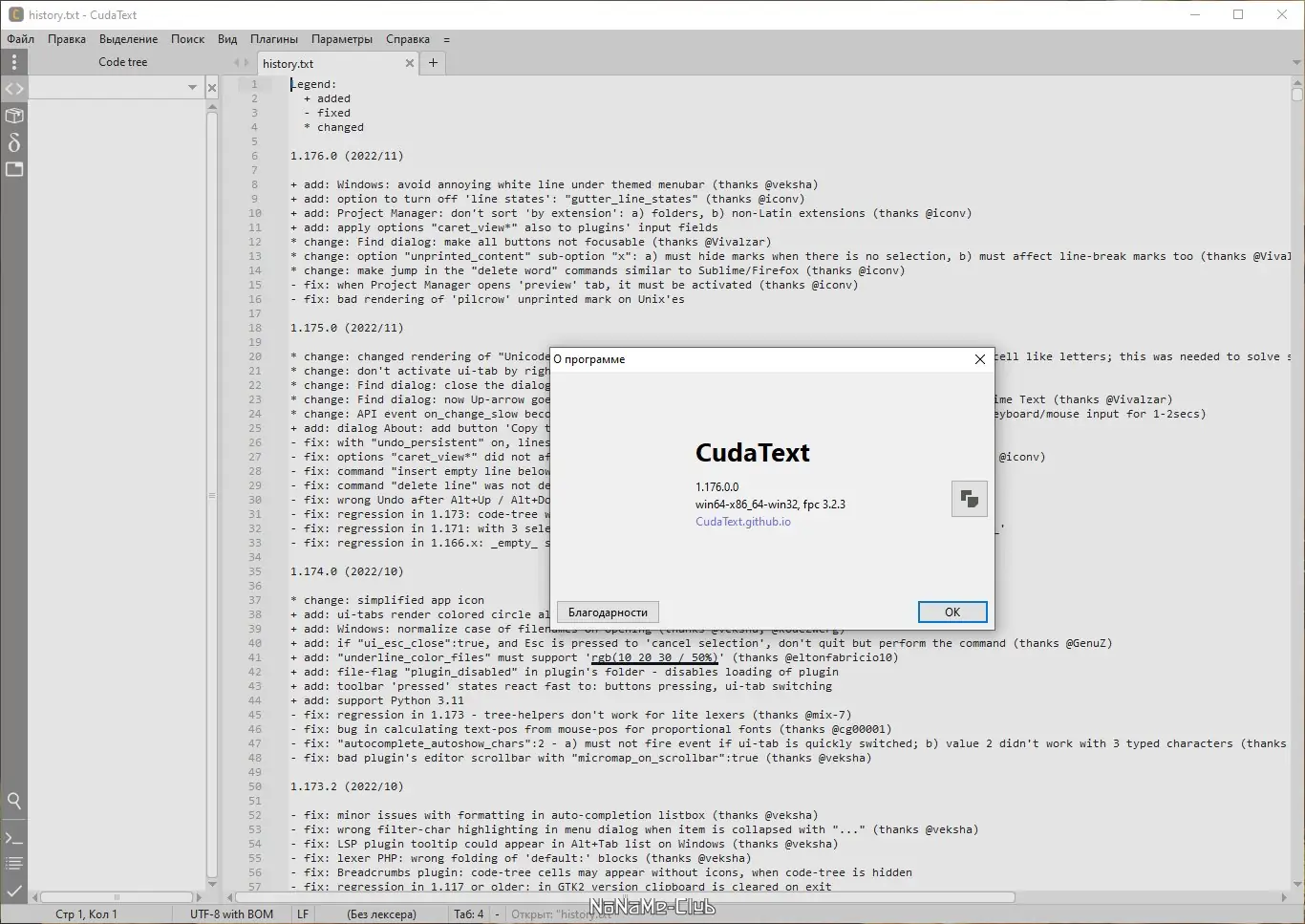Viewport: 1305px width, 924px height.
Task: Choose lexer via '(Без лексера)' status field
Action: pyautogui.click(x=381, y=914)
